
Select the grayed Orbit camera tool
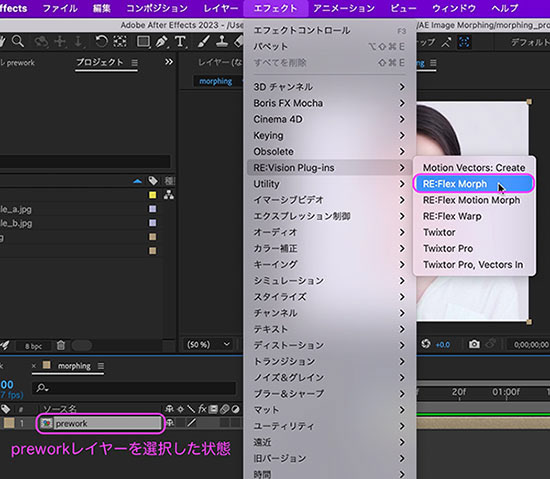coord(41,42)
